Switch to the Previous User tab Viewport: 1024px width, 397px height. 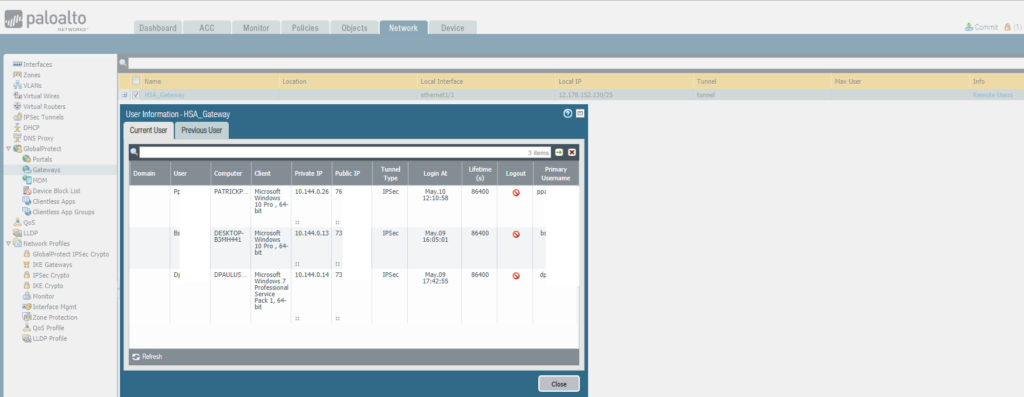[202, 130]
